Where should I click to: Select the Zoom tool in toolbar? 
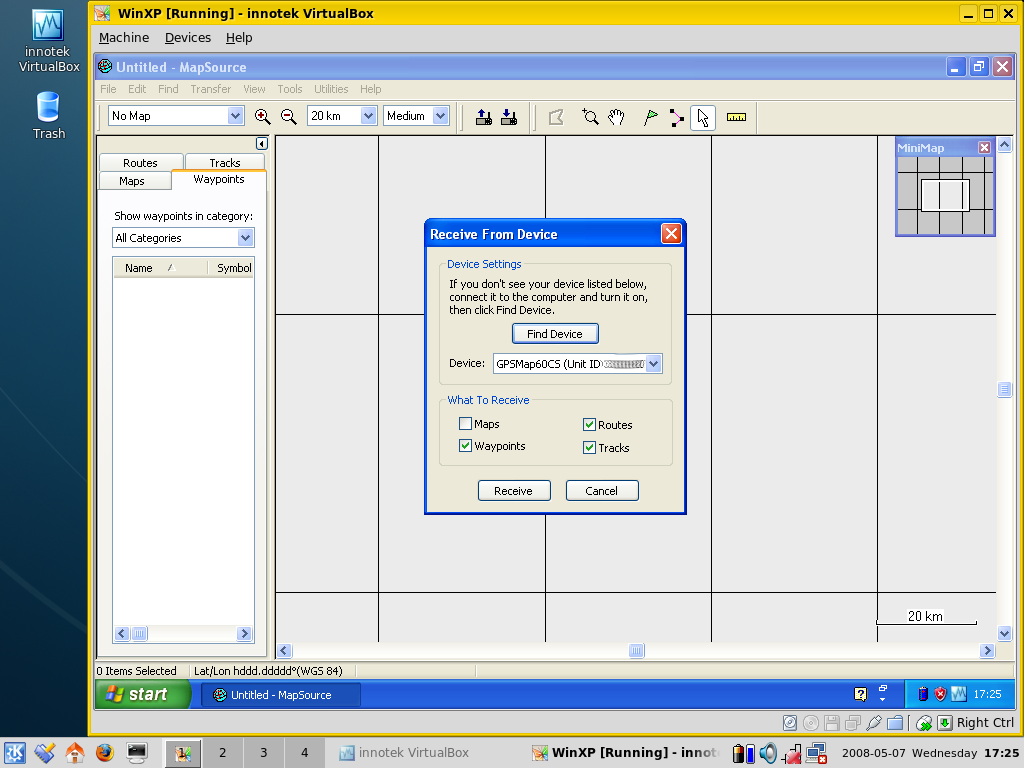click(590, 117)
